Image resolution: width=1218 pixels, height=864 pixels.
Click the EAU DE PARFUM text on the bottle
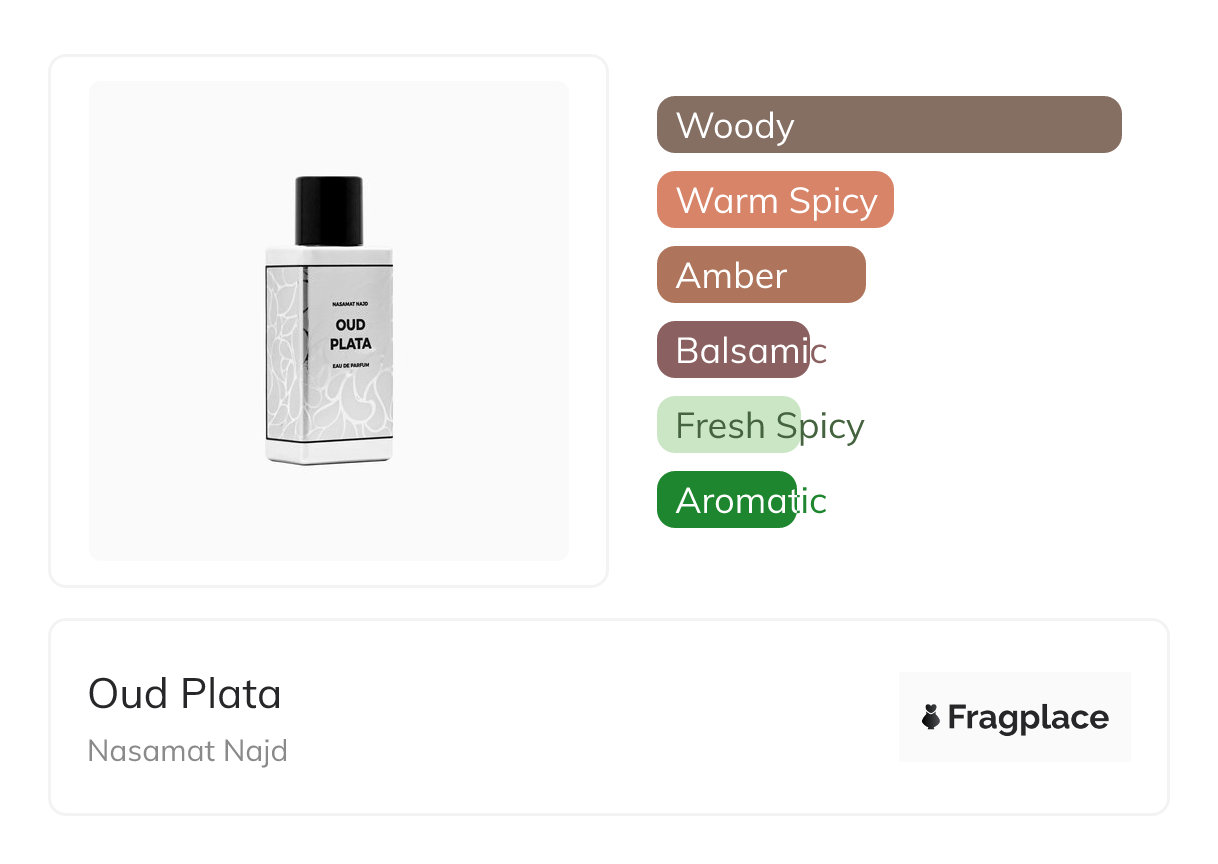tap(351, 366)
